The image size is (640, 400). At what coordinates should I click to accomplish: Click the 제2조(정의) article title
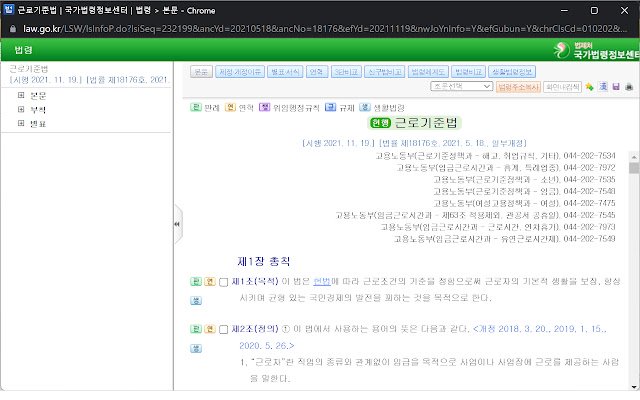(x=255, y=329)
